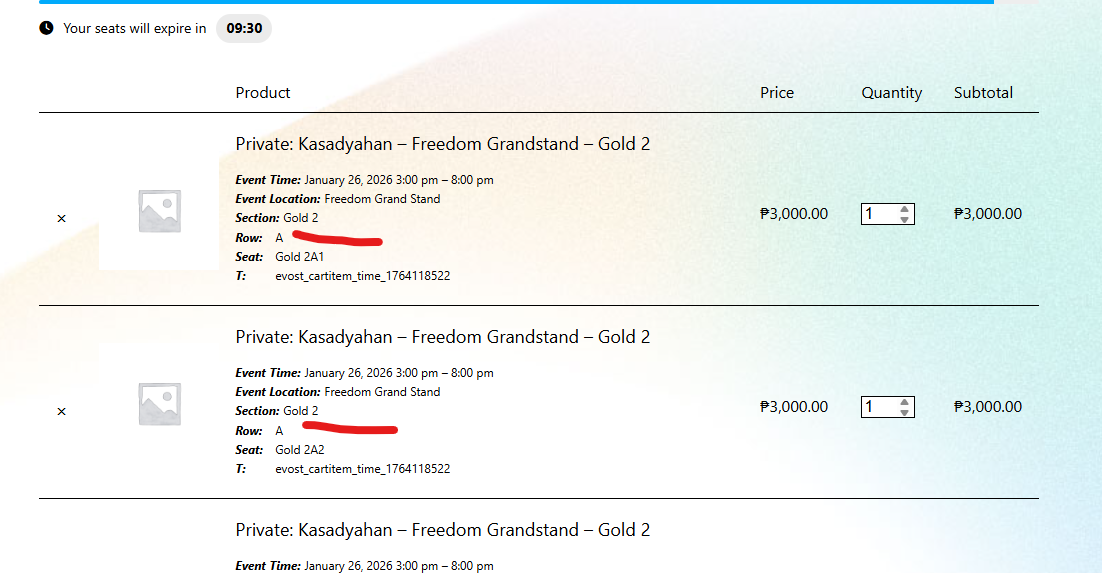Remove the Gold 2A1 seat from cart
The height and width of the screenshot is (573, 1102).
point(61,218)
